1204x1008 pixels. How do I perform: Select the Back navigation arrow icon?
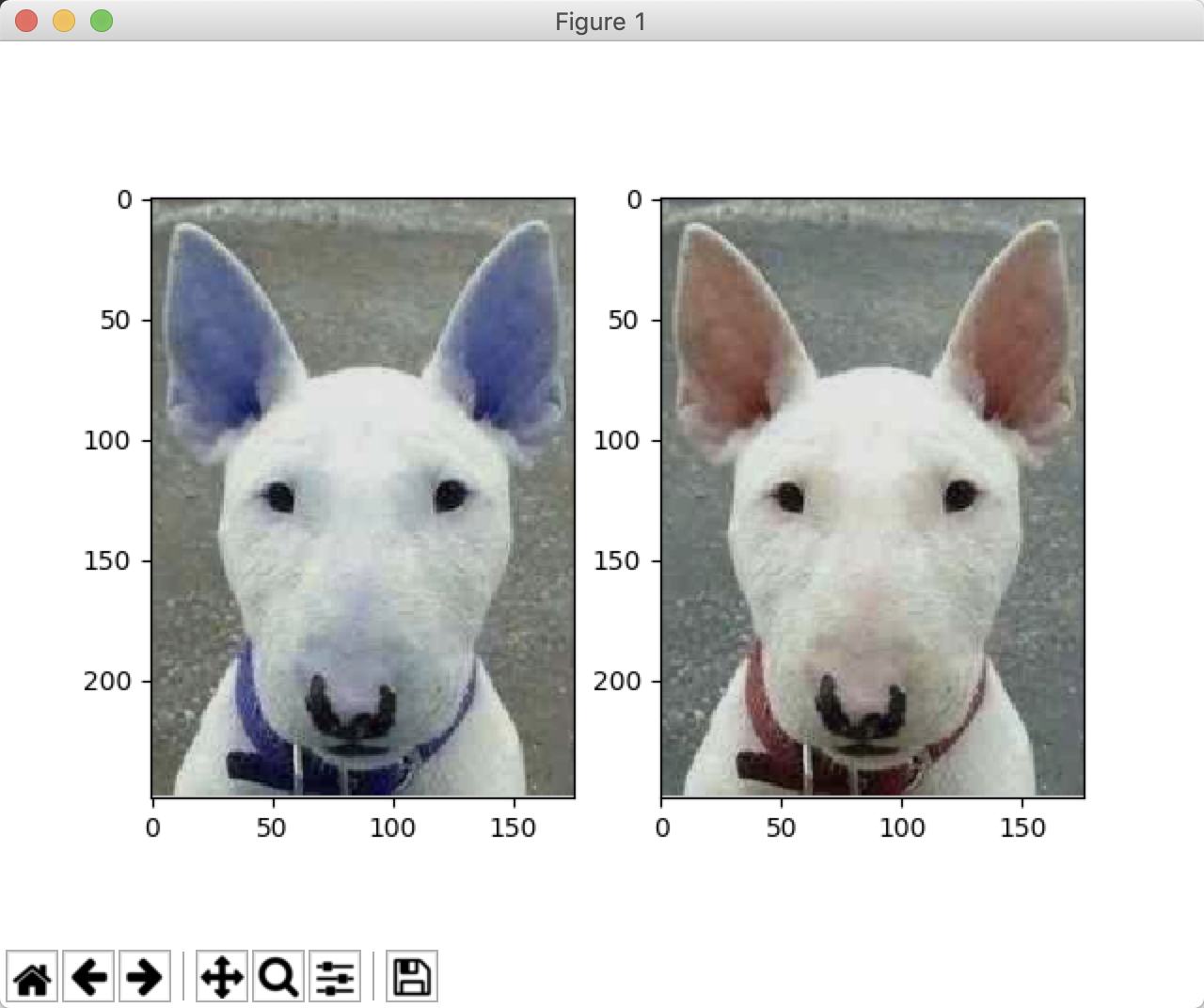(89, 976)
